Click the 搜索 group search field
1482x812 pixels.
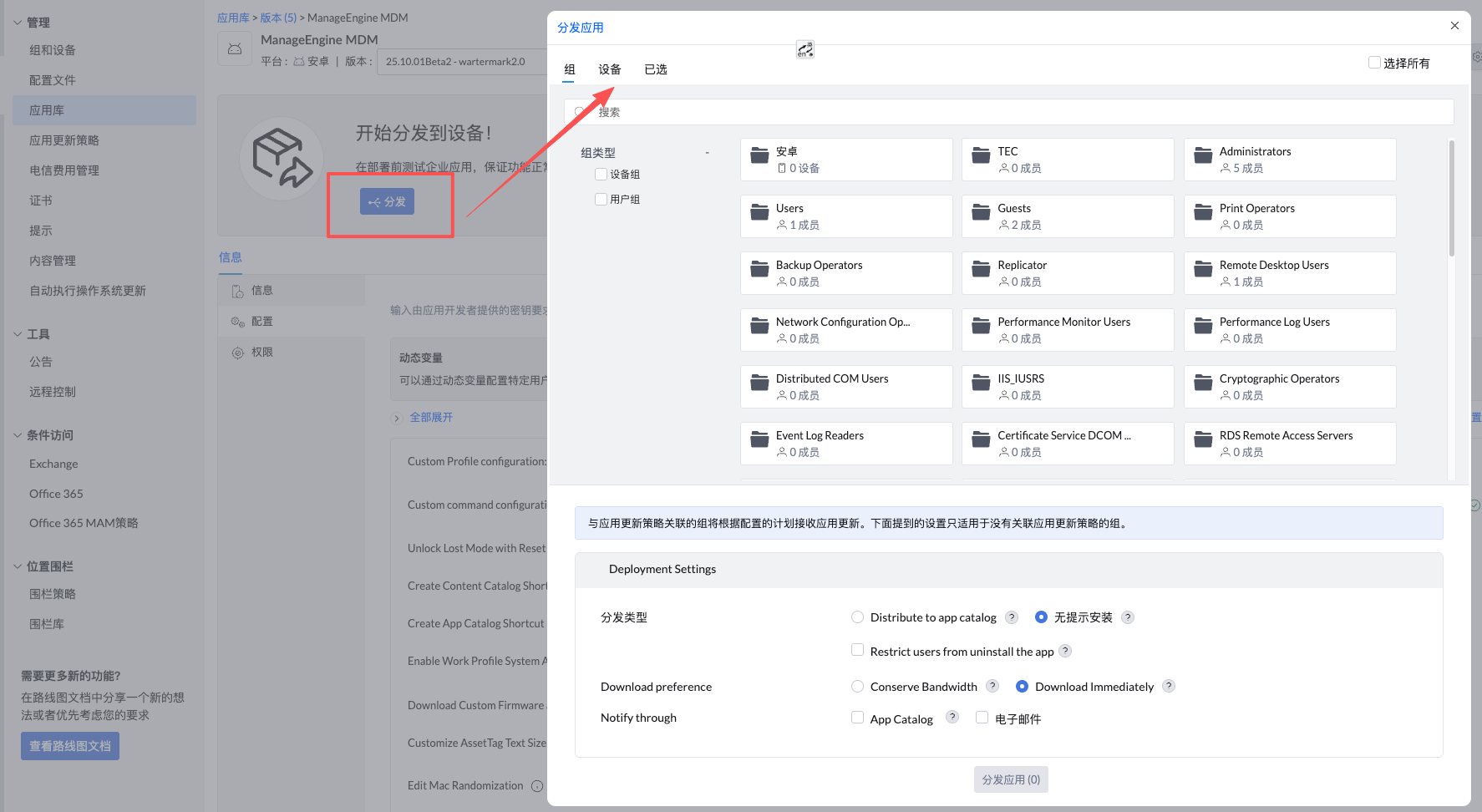(x=1008, y=112)
